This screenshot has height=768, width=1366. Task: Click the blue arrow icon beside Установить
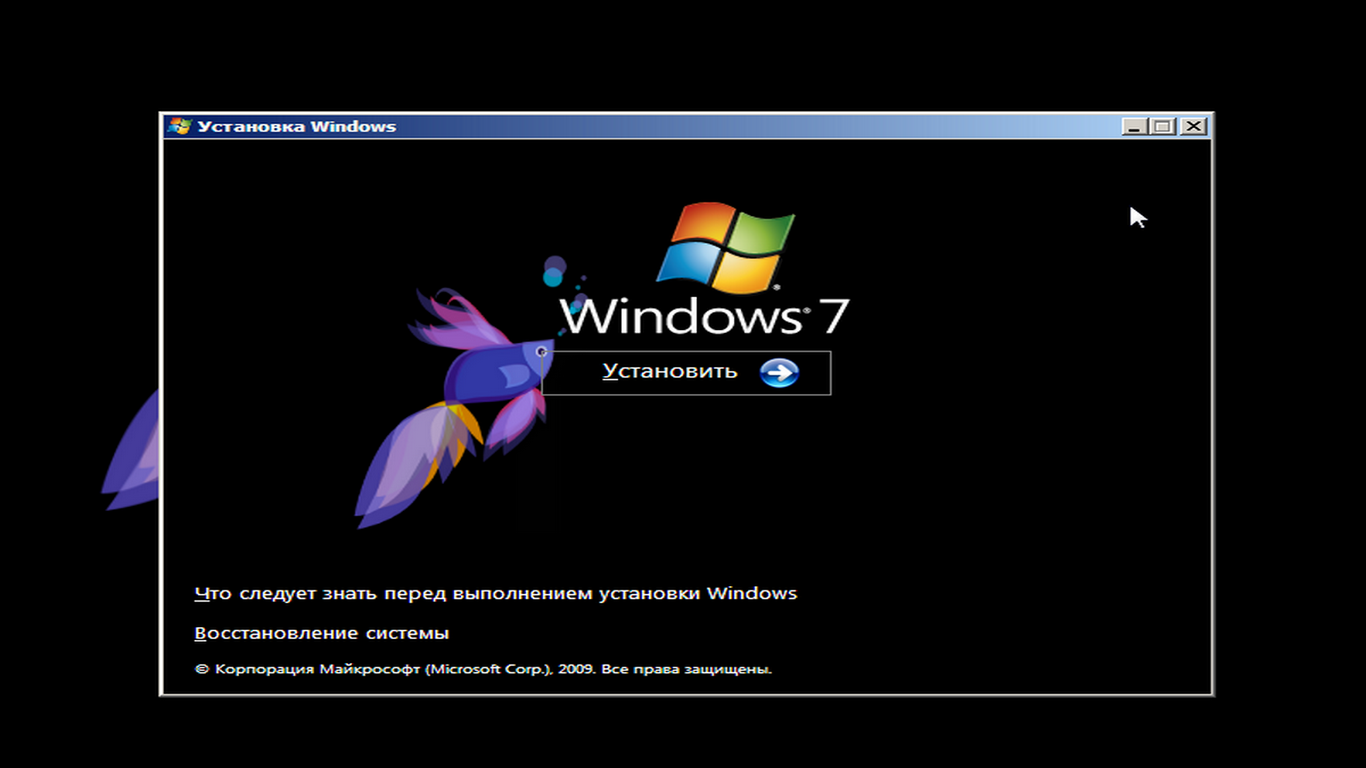pos(779,373)
